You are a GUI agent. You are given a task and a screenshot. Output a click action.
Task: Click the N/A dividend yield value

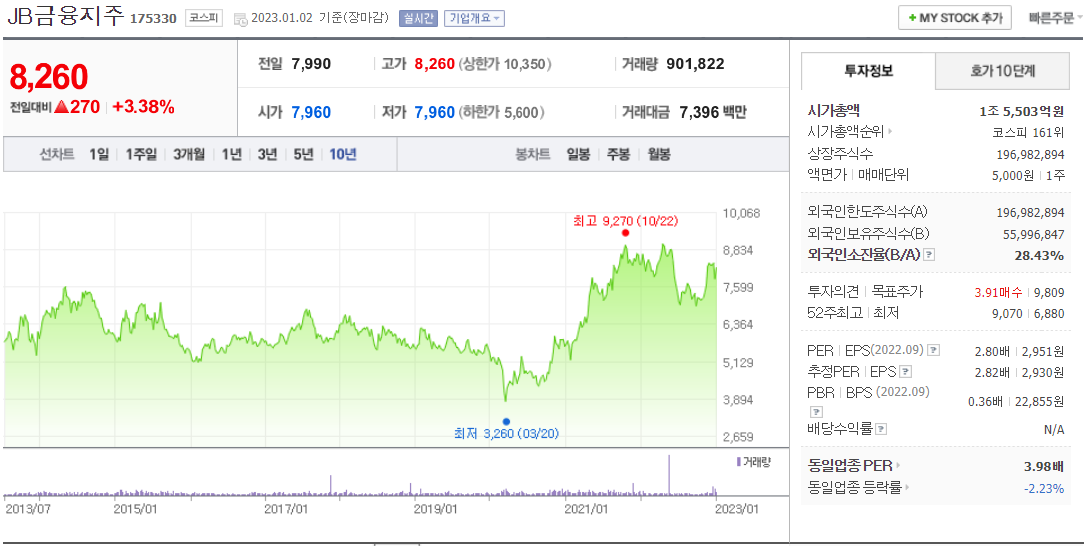pos(1054,430)
